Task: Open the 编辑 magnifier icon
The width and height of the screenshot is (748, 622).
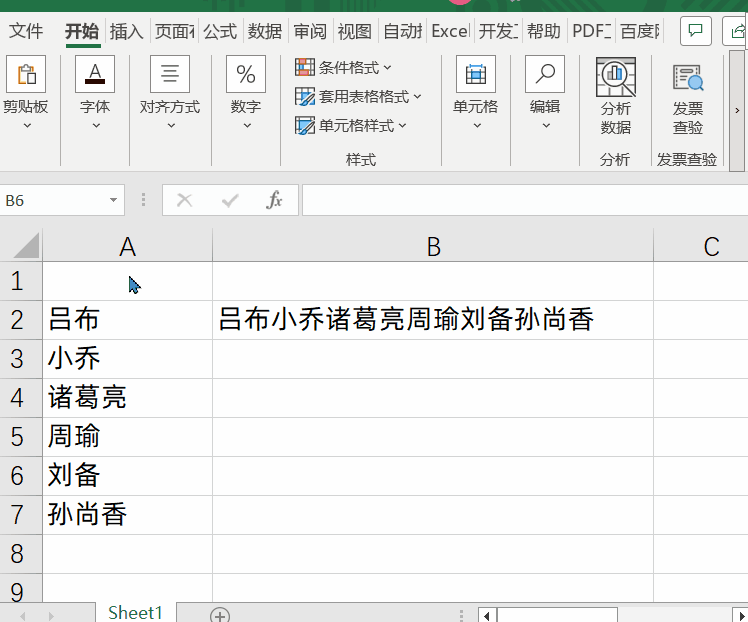Action: tap(545, 74)
